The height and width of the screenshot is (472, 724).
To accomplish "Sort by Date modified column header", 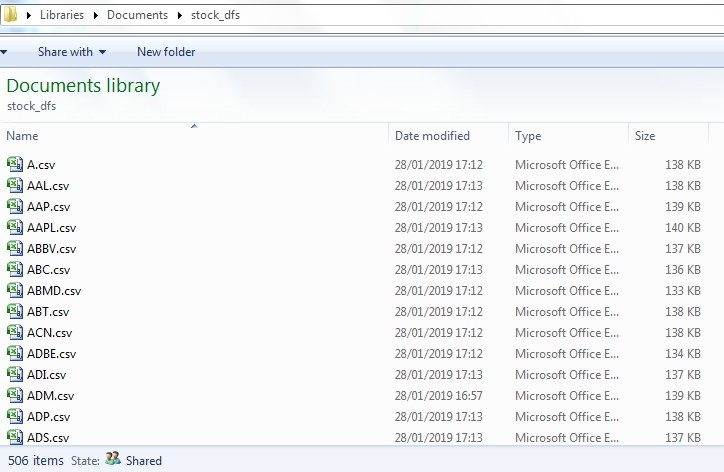I will pyautogui.click(x=432, y=136).
